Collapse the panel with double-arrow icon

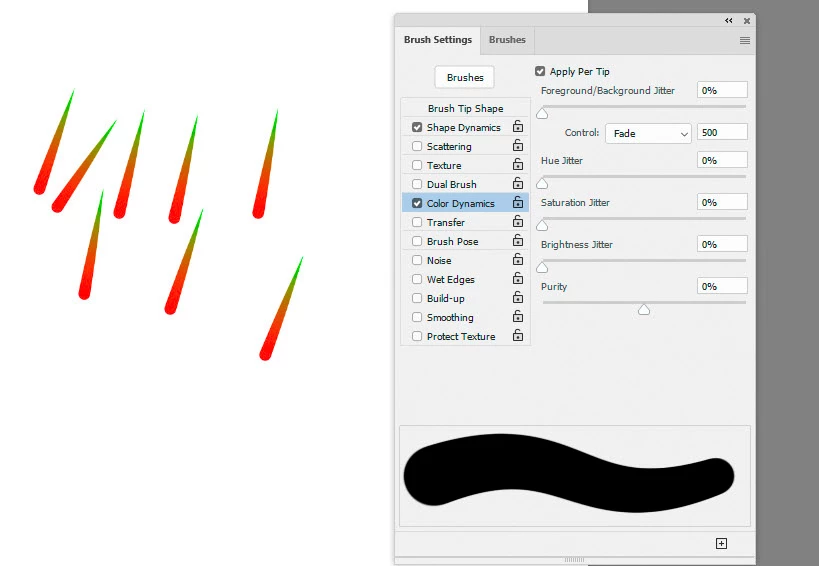(729, 20)
